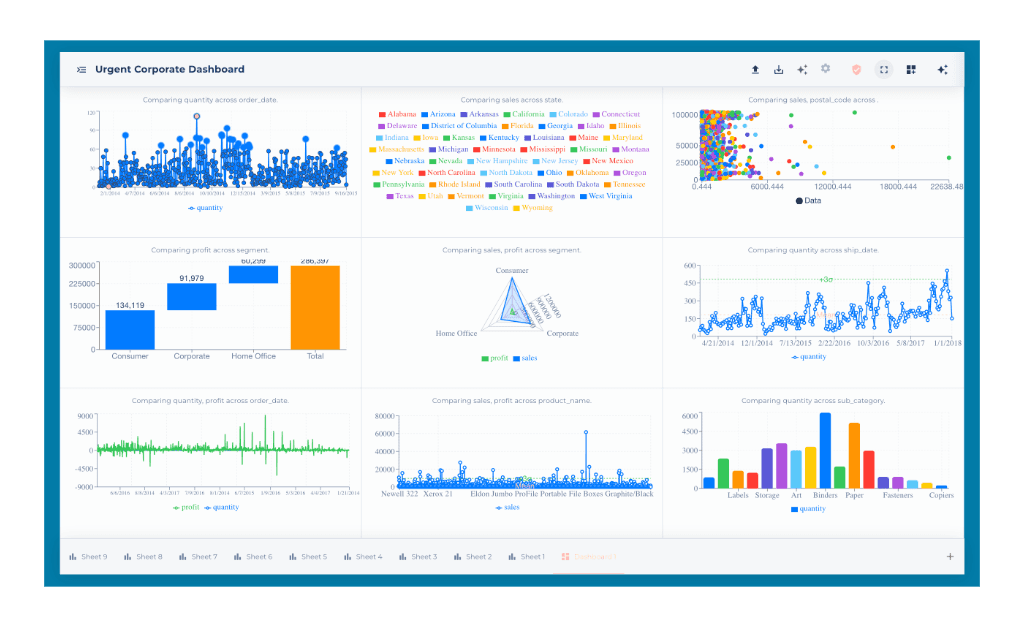Click the Corporate bar labeled 91,979
1024x627 pixels.
pyautogui.click(x=191, y=297)
